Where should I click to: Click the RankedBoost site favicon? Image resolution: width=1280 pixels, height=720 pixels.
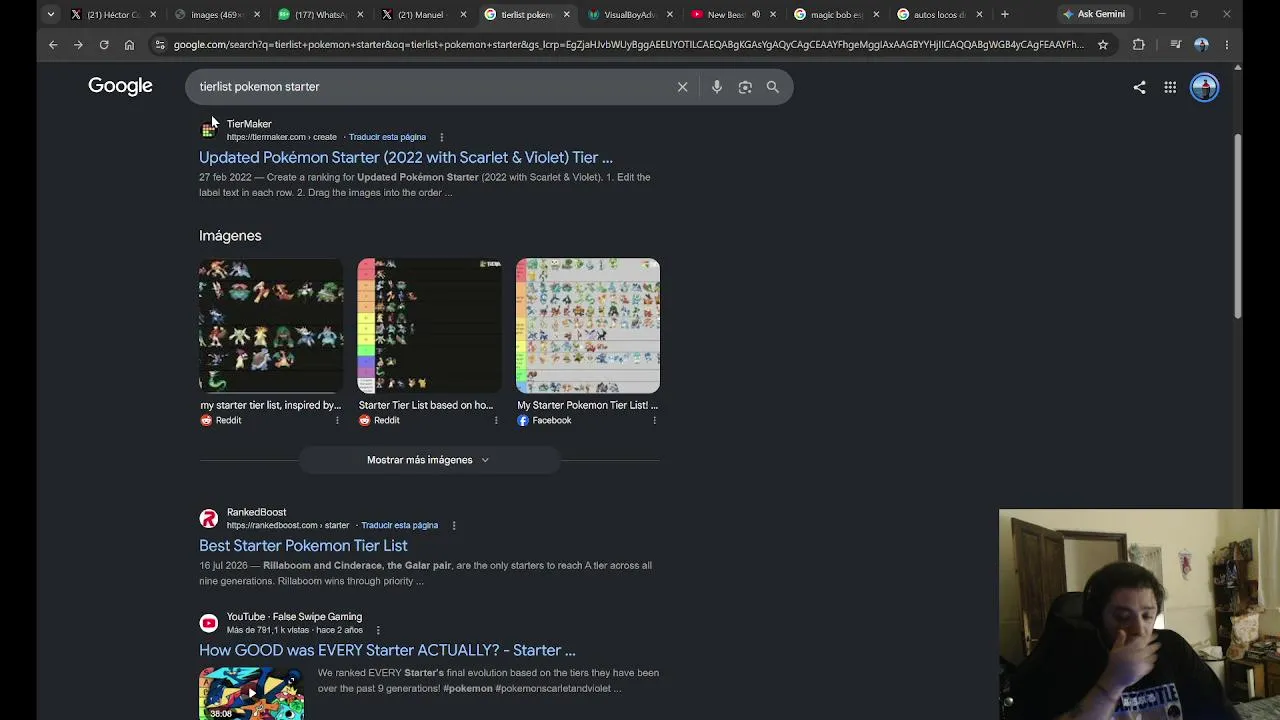point(208,518)
